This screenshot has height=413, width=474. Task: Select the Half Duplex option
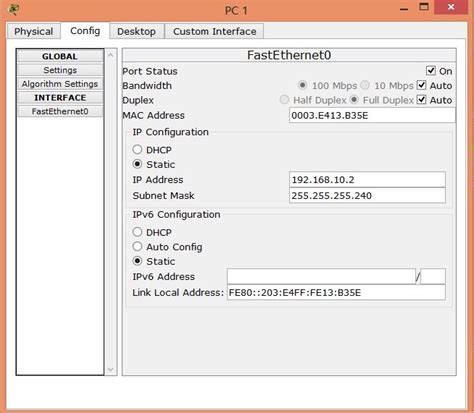pyautogui.click(x=284, y=100)
